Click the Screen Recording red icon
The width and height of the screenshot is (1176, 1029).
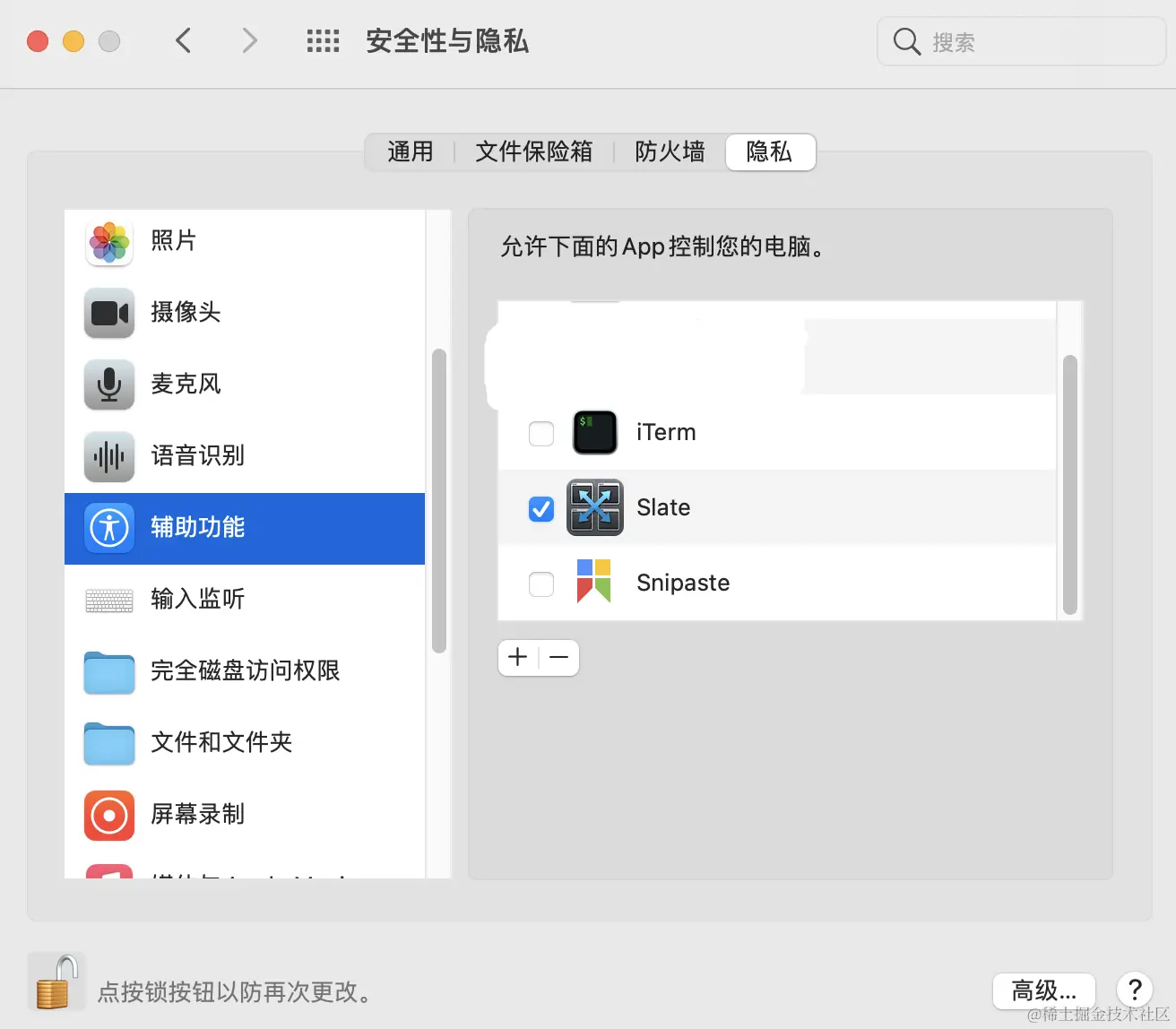(109, 816)
